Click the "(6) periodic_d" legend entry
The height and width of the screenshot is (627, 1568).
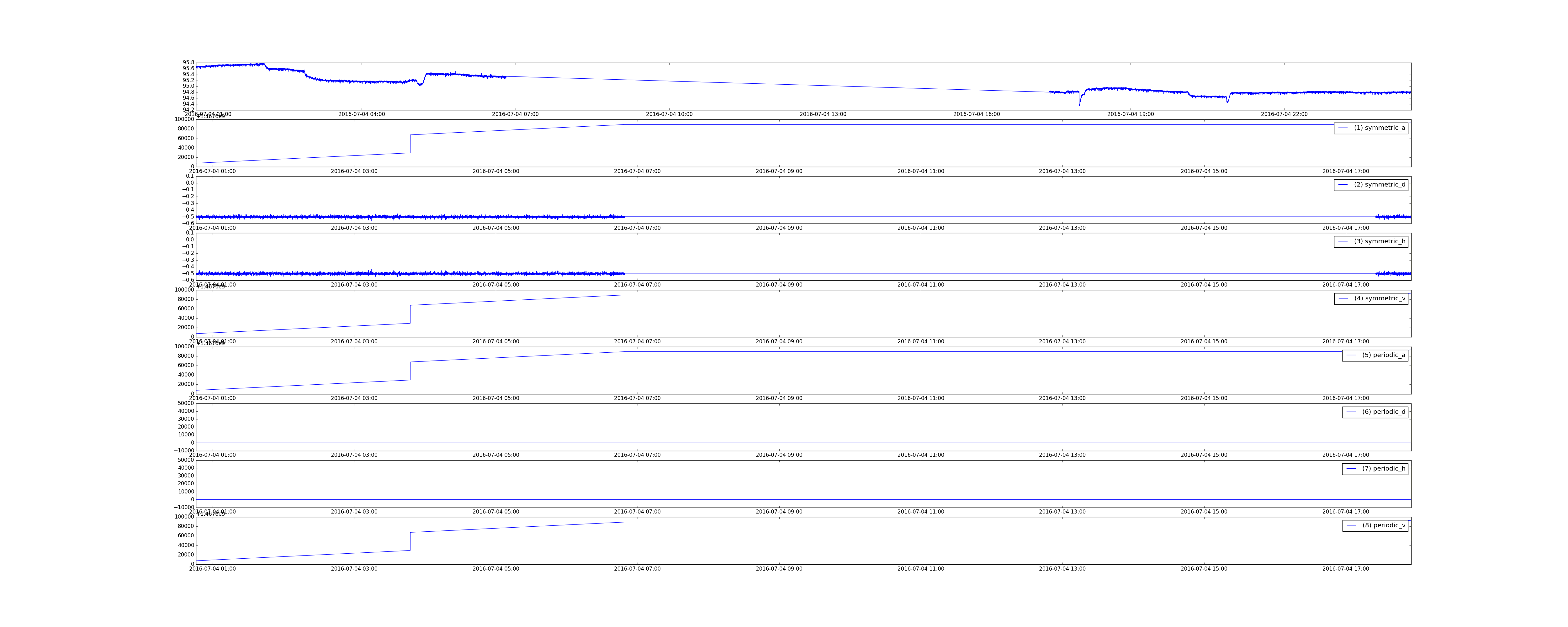tap(1375, 412)
